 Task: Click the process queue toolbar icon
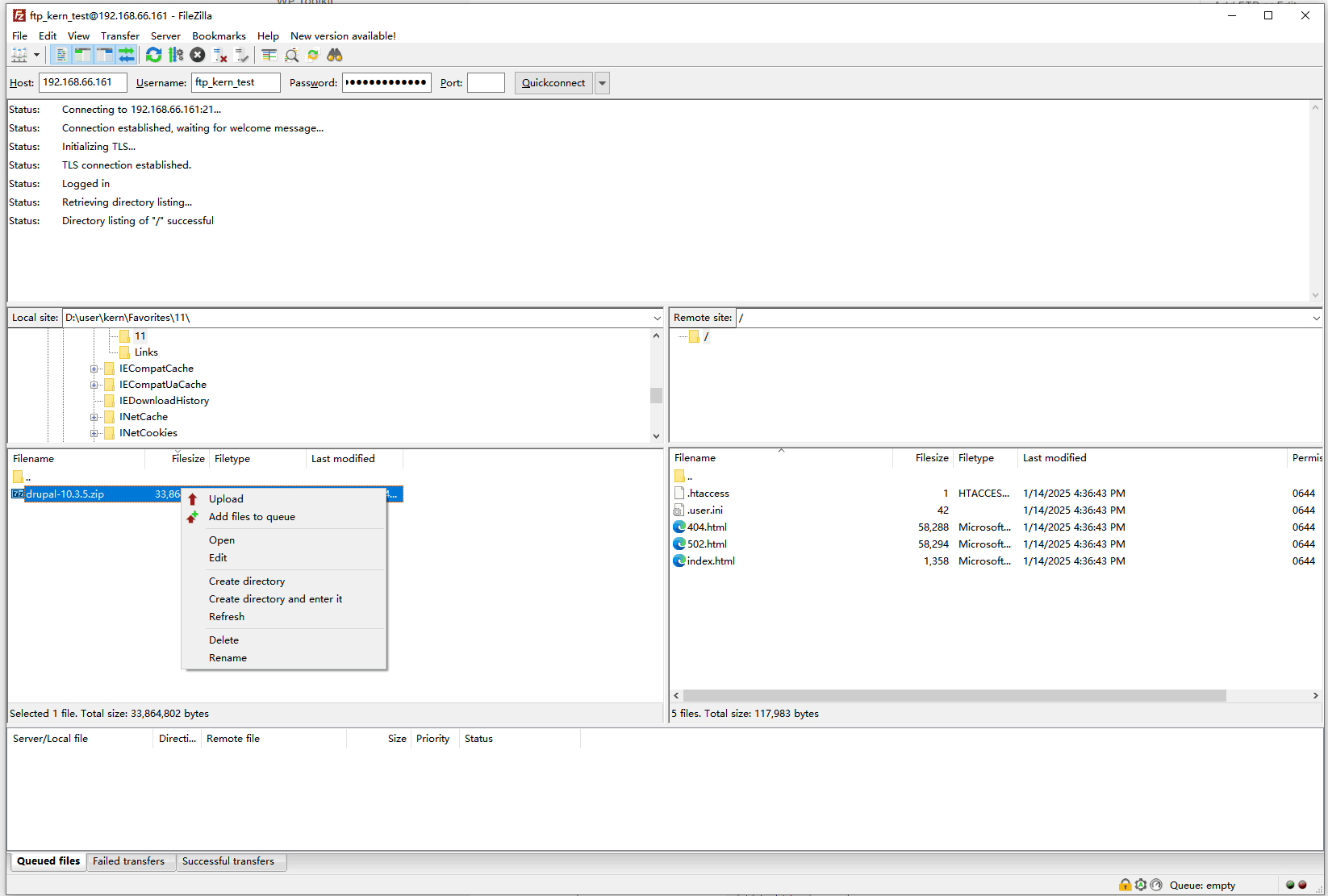(176, 55)
